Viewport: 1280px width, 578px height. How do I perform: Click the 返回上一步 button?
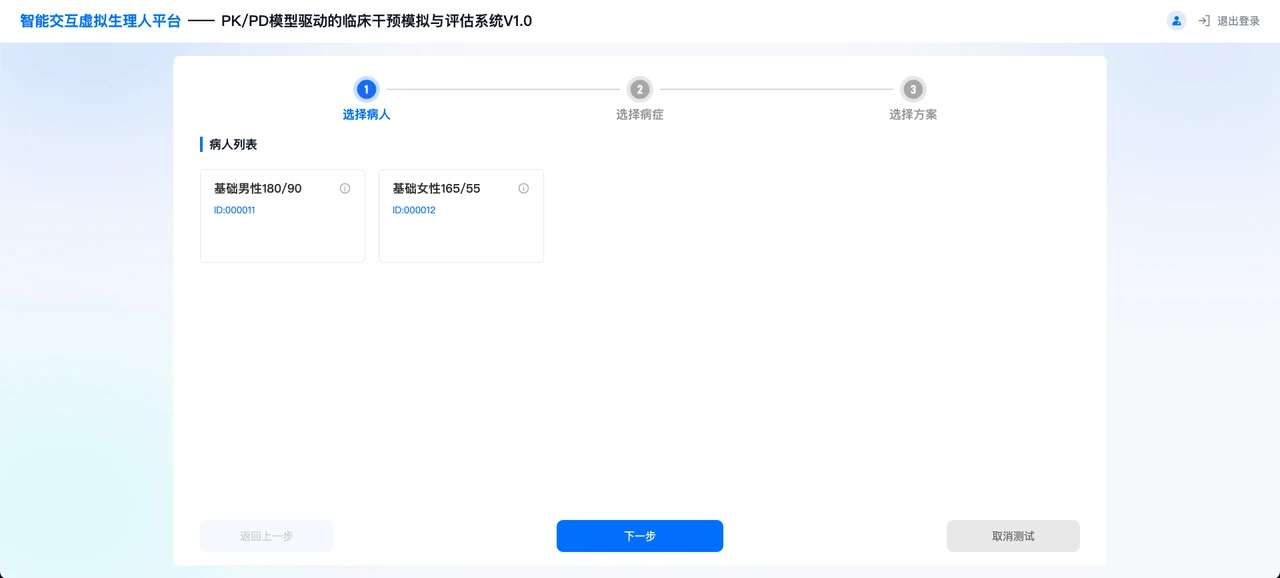coord(267,536)
